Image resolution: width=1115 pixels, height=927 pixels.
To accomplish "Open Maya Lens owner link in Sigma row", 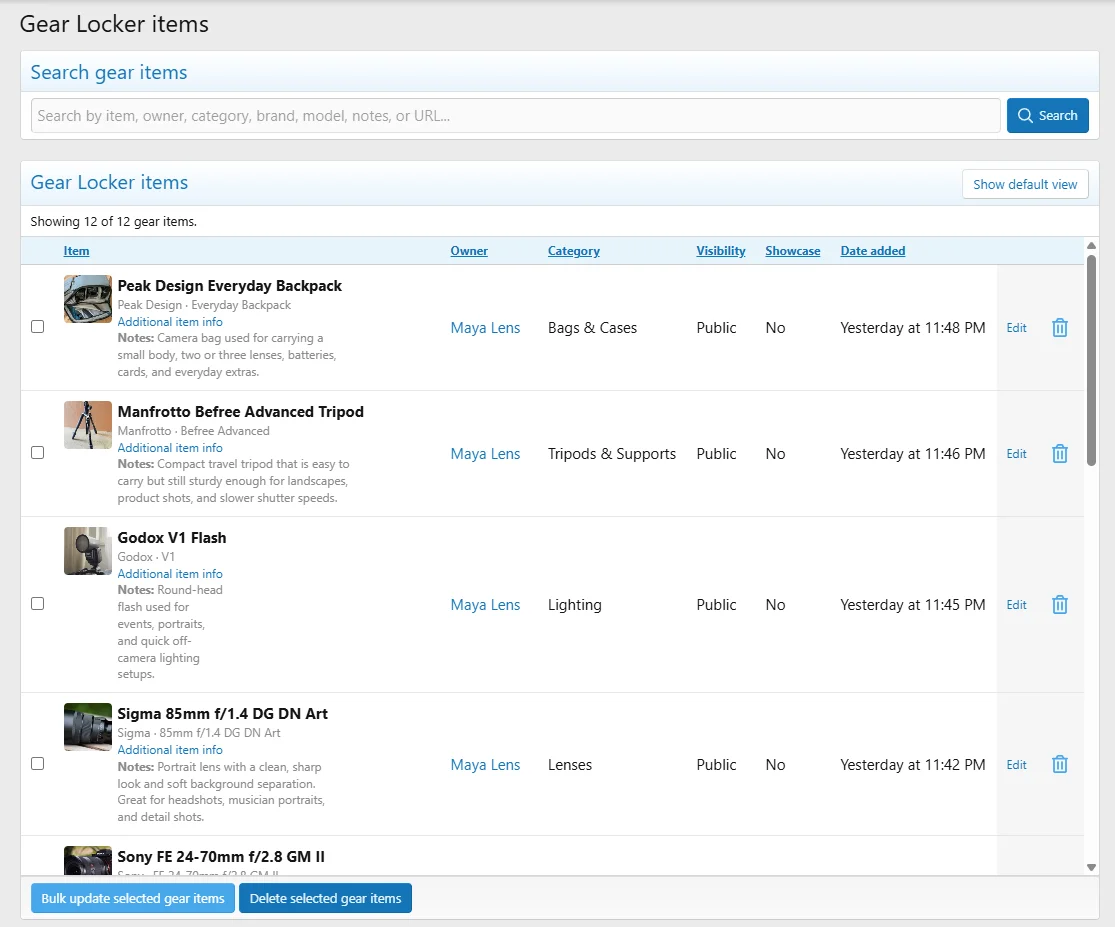I will point(485,765).
